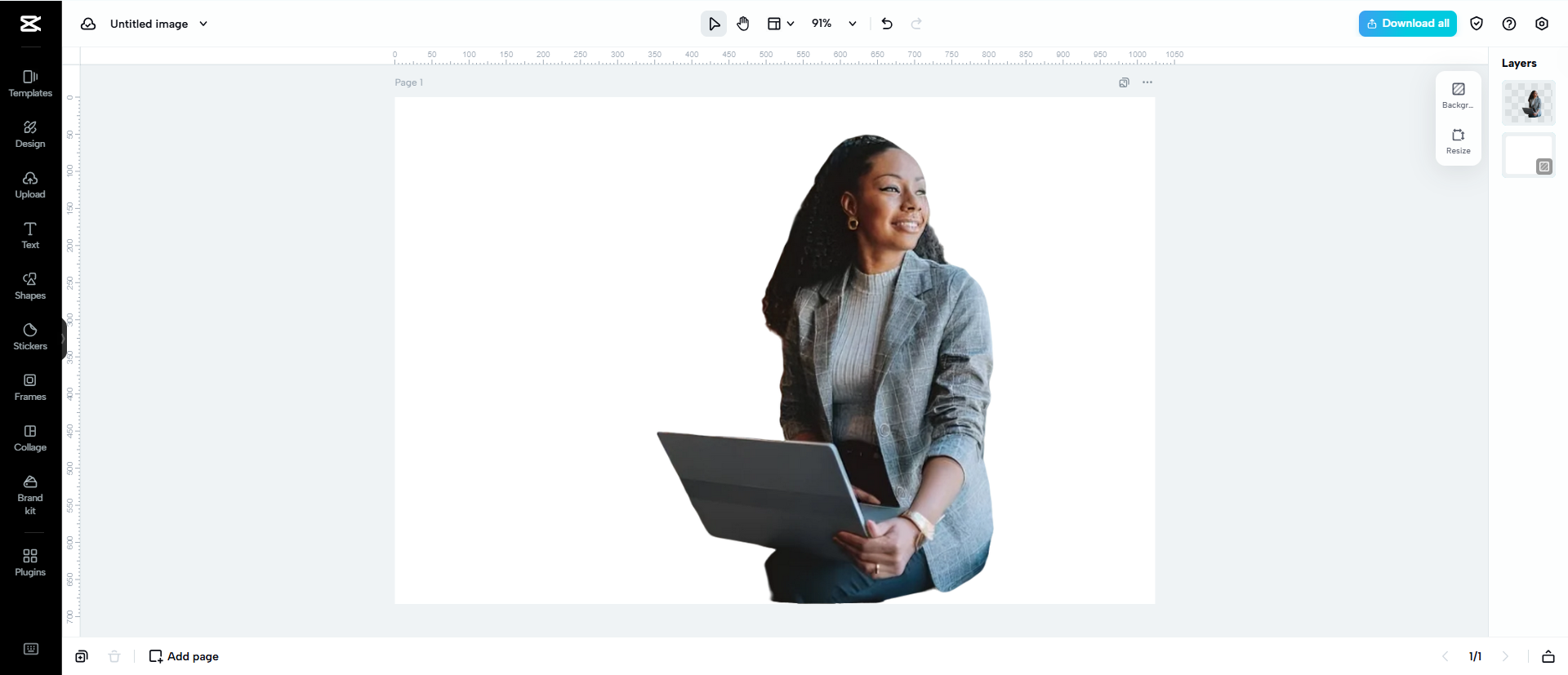
Task: Select the woman image layer thumbnail
Action: coord(1528,103)
